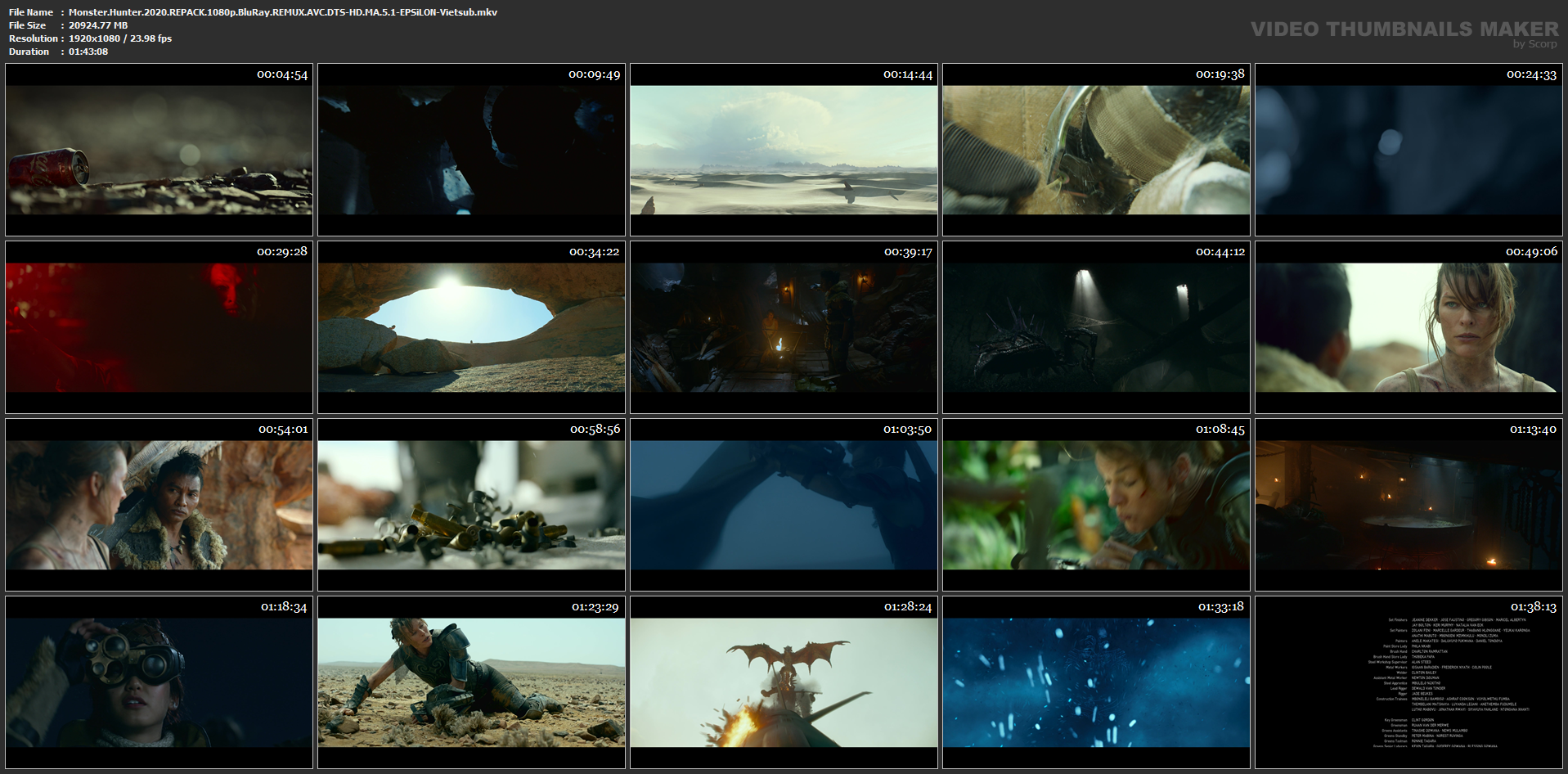The width and height of the screenshot is (1568, 774).
Task: Open the woman's face thumbnail at 00:49:06
Action: (x=1409, y=327)
